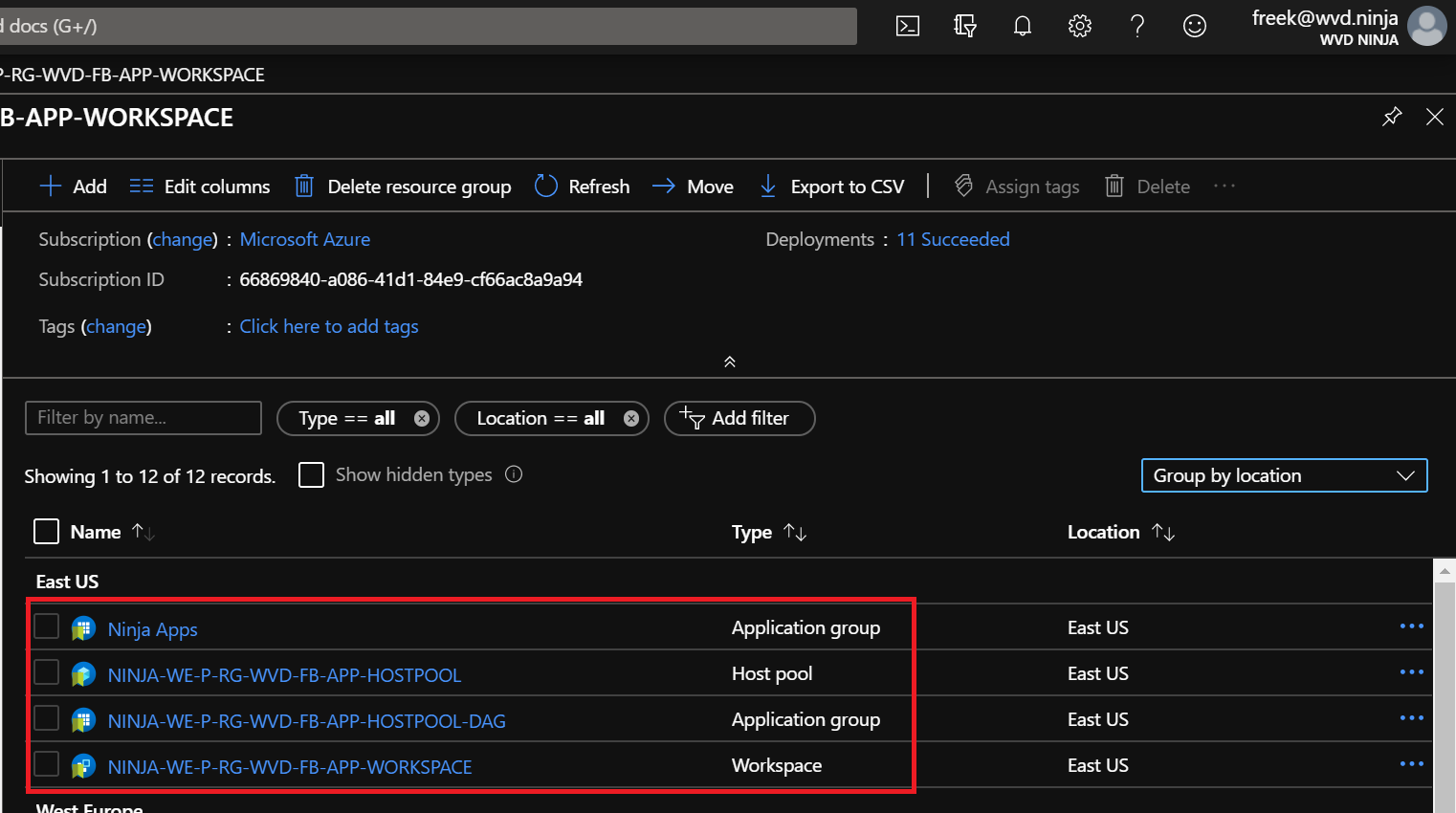Open portal settings gear icon
The height and width of the screenshot is (813, 1456).
coord(1080,26)
